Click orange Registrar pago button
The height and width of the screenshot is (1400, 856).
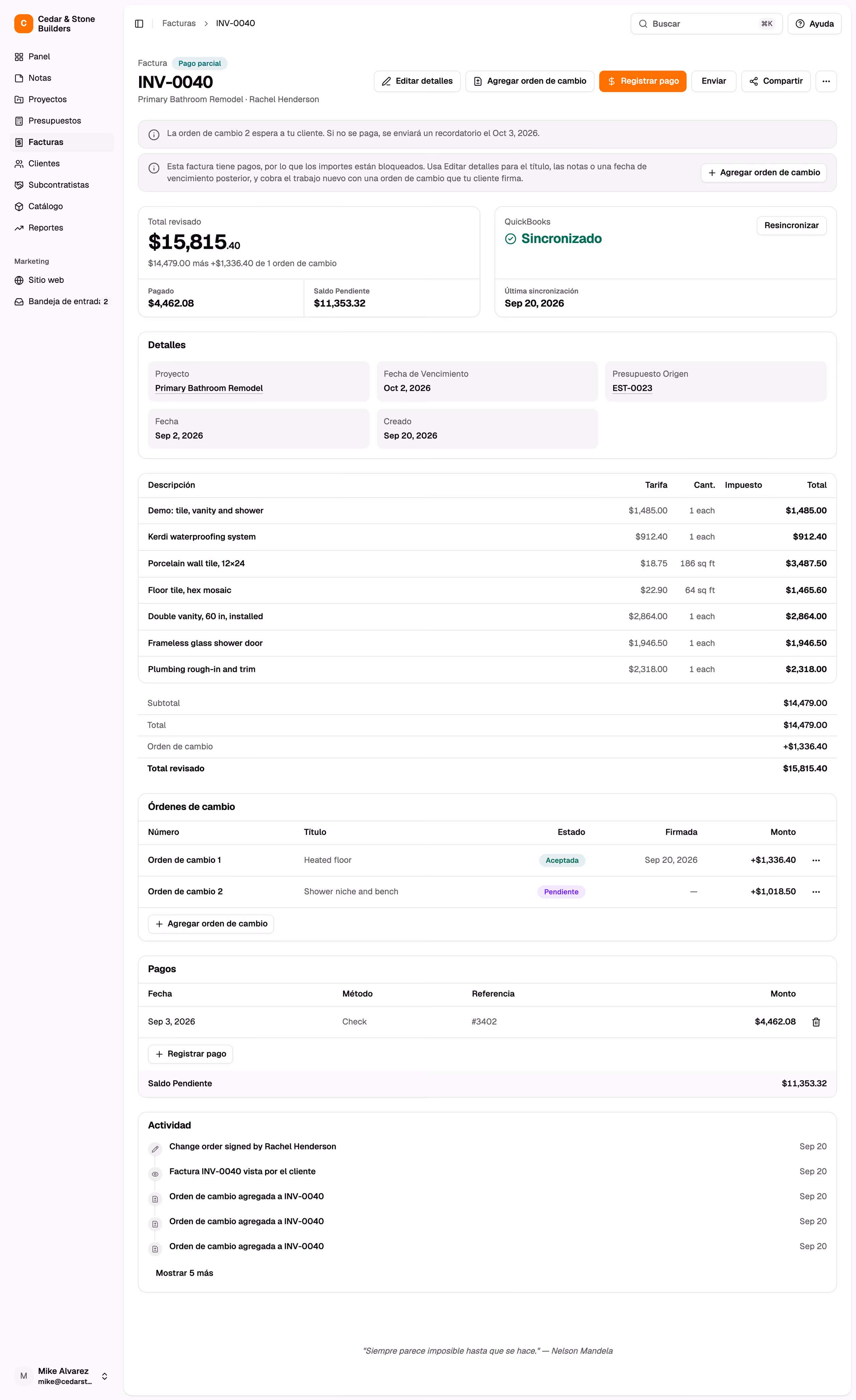[642, 81]
